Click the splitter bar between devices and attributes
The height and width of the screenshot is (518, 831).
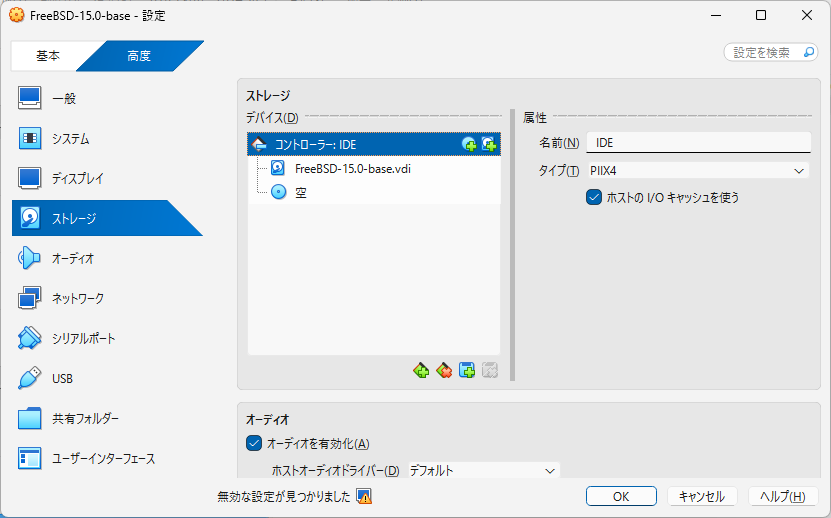coord(512,245)
